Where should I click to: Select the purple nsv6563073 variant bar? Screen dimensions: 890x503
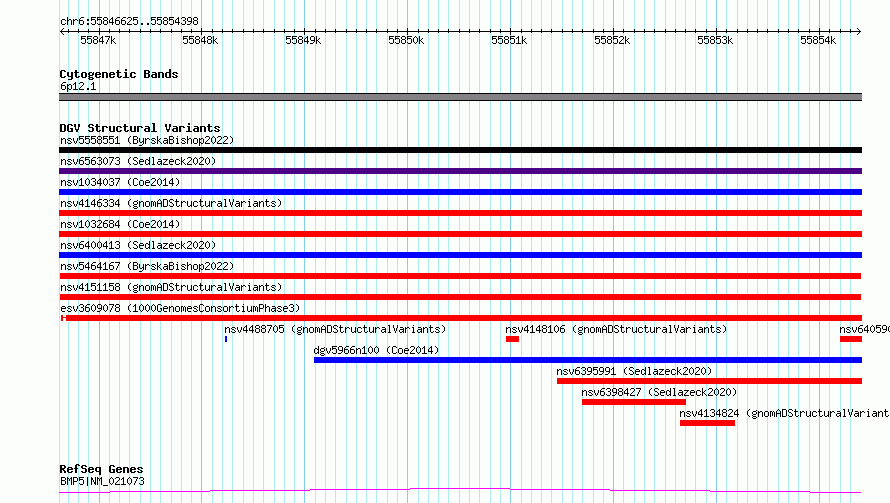(x=460, y=171)
